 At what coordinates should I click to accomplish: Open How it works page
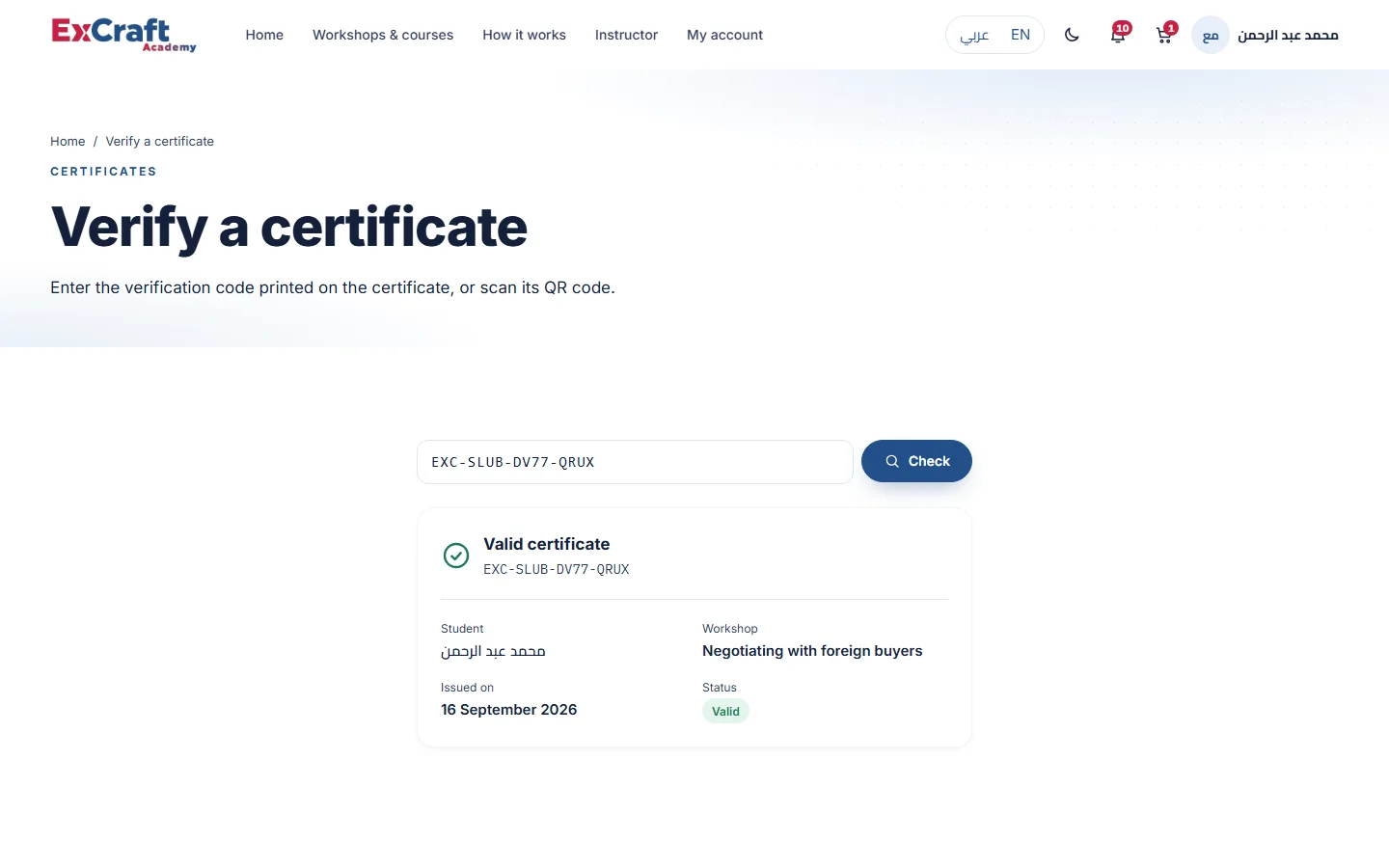[524, 35]
